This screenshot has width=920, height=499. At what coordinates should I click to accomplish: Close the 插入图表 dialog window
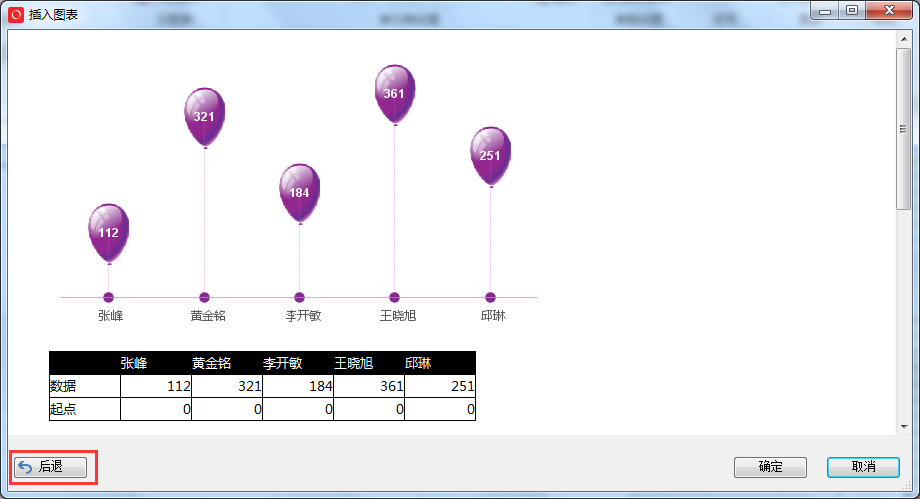coord(889,11)
